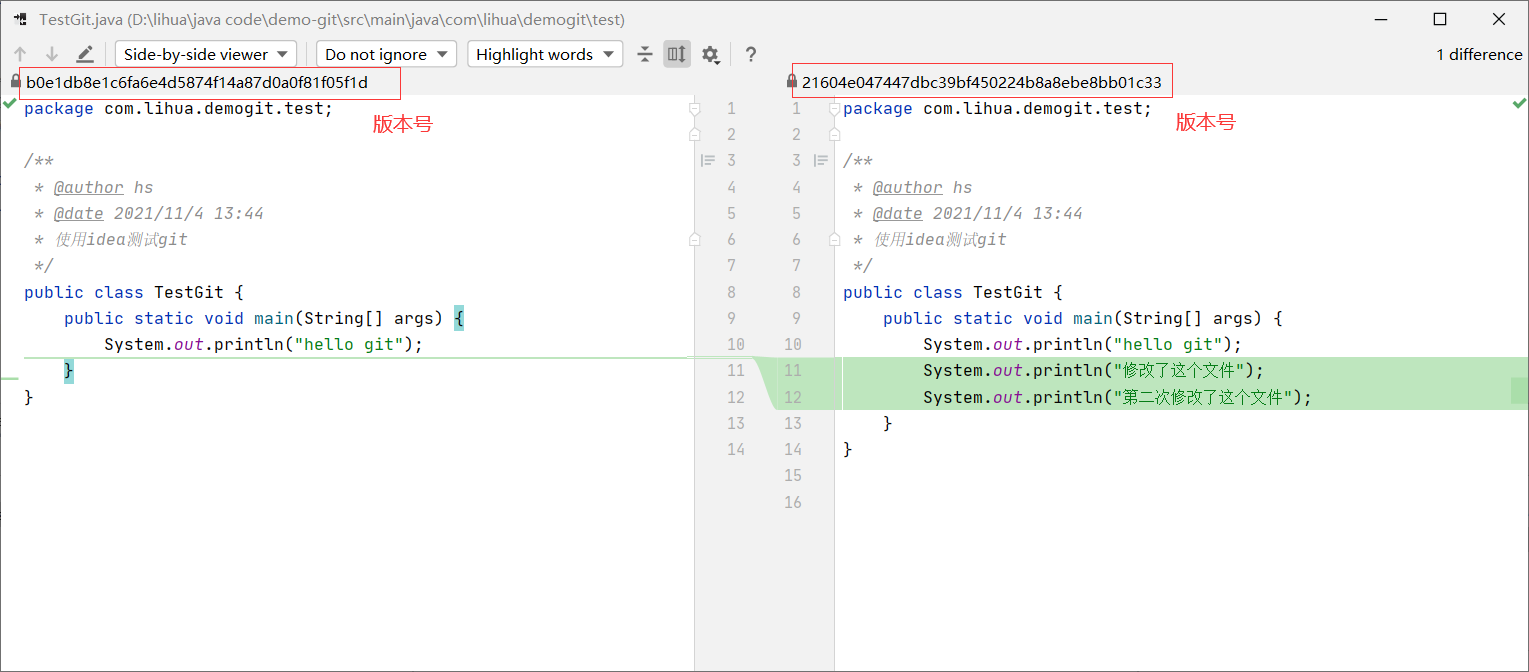Open diff help with the question mark icon
This screenshot has height=672, width=1529.
(750, 54)
